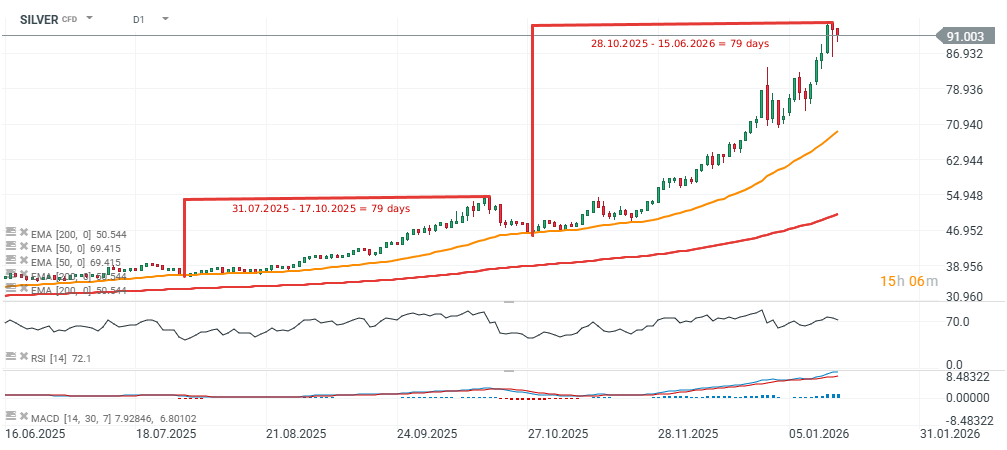The height and width of the screenshot is (450, 1007).
Task: Expand the SILVER CFD instrument dropdown
Action: point(89,19)
